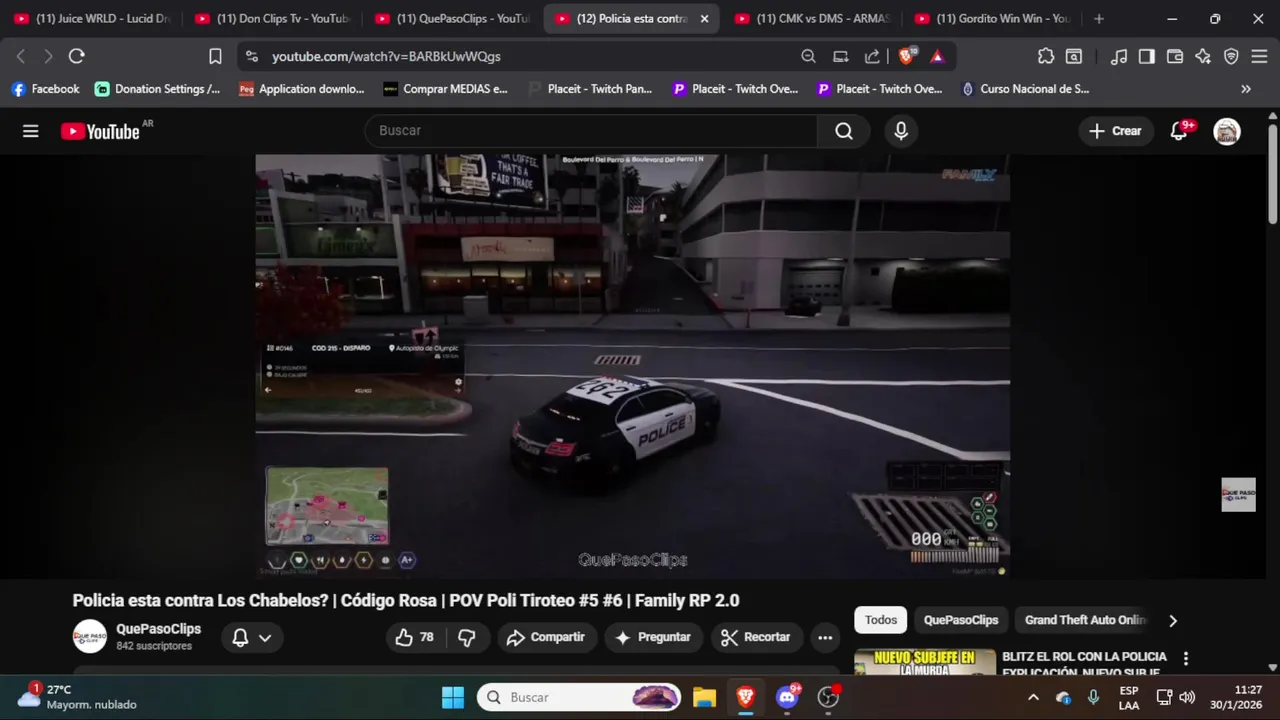The image size is (1280, 720).
Task: Open three-dot menu of BLITZ EL ROL video
Action: (1186, 659)
